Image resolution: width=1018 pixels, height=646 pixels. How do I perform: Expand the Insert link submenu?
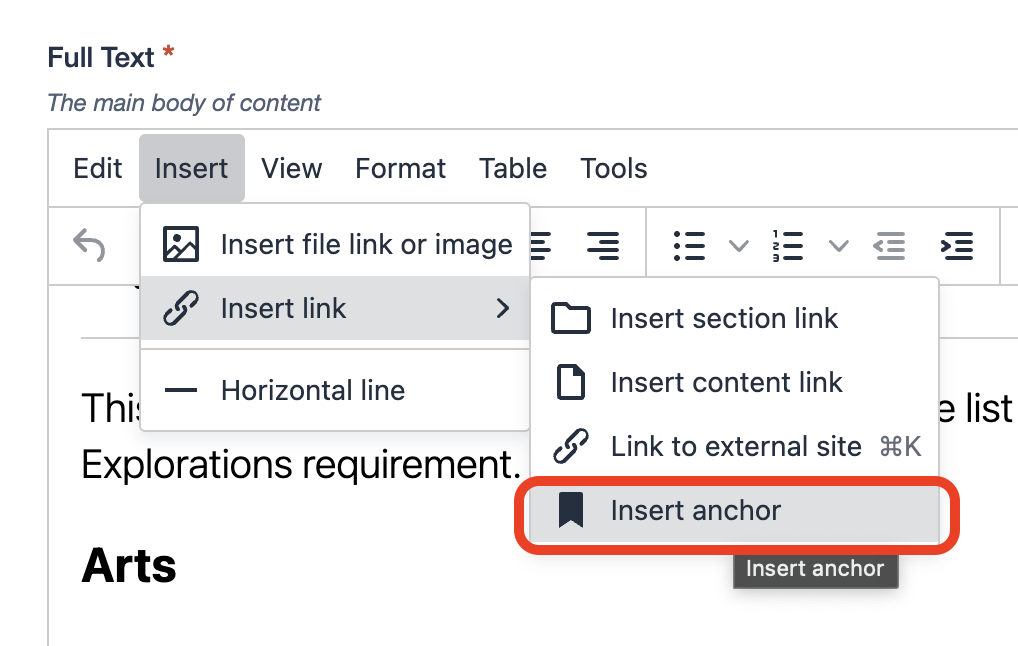click(x=335, y=308)
